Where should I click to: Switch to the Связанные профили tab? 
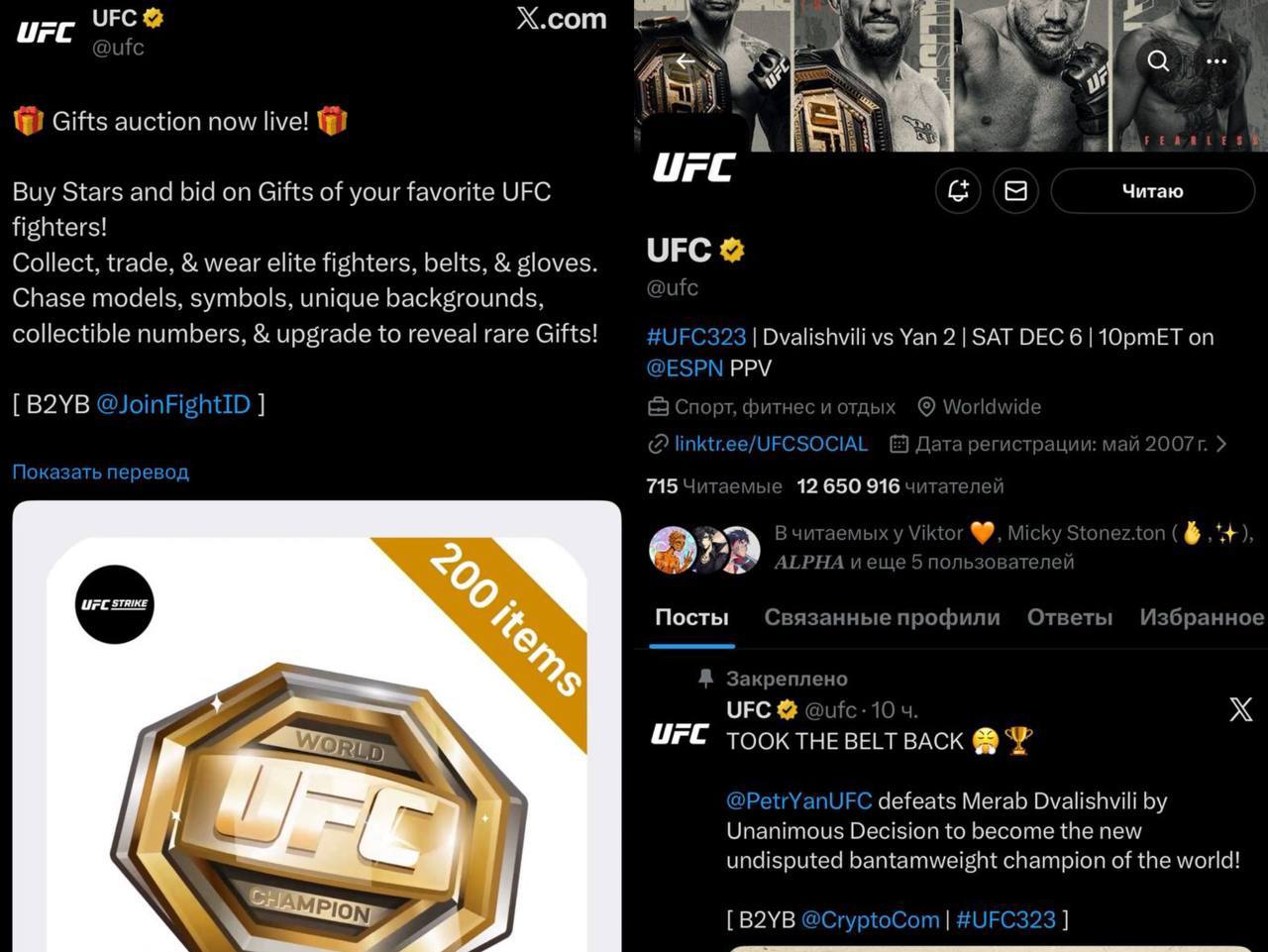click(882, 617)
